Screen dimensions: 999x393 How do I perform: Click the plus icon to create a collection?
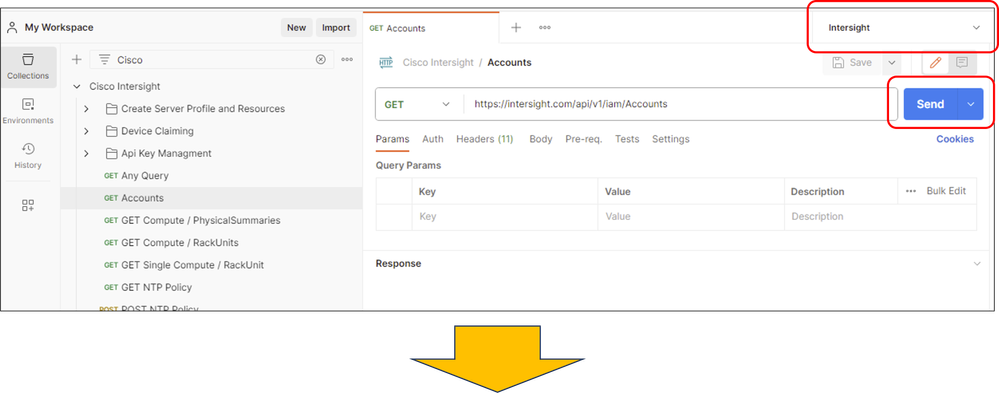point(76,59)
